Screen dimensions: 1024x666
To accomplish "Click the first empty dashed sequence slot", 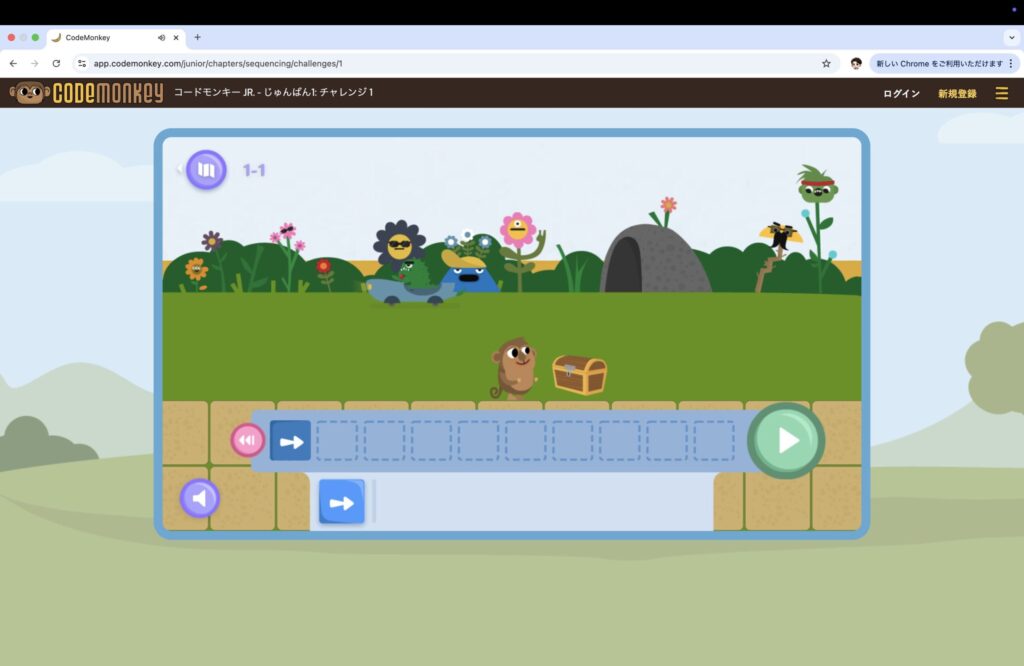I will click(x=337, y=441).
